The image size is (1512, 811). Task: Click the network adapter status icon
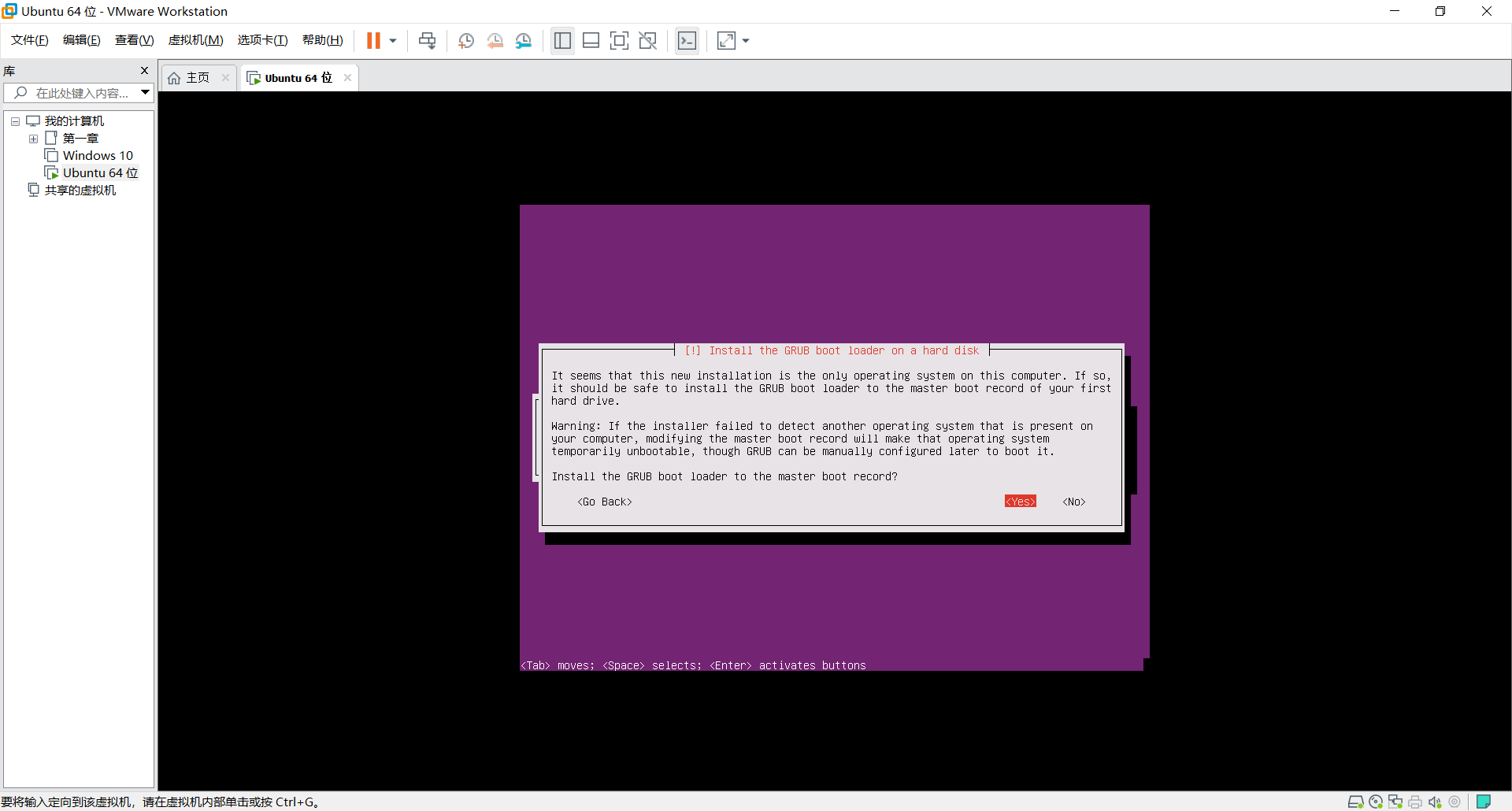1395,802
